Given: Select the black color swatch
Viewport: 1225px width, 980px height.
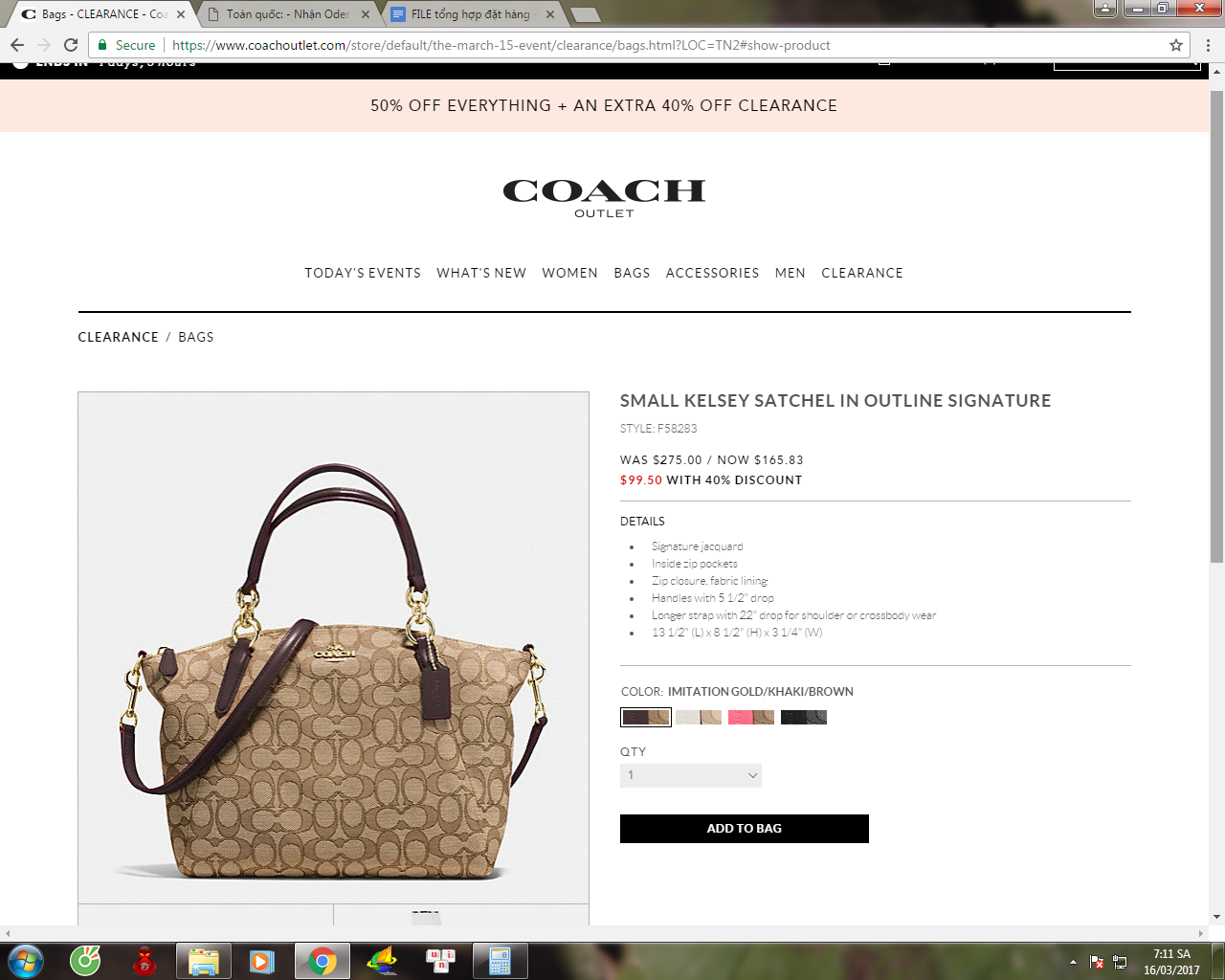Looking at the screenshot, I should tap(804, 717).
